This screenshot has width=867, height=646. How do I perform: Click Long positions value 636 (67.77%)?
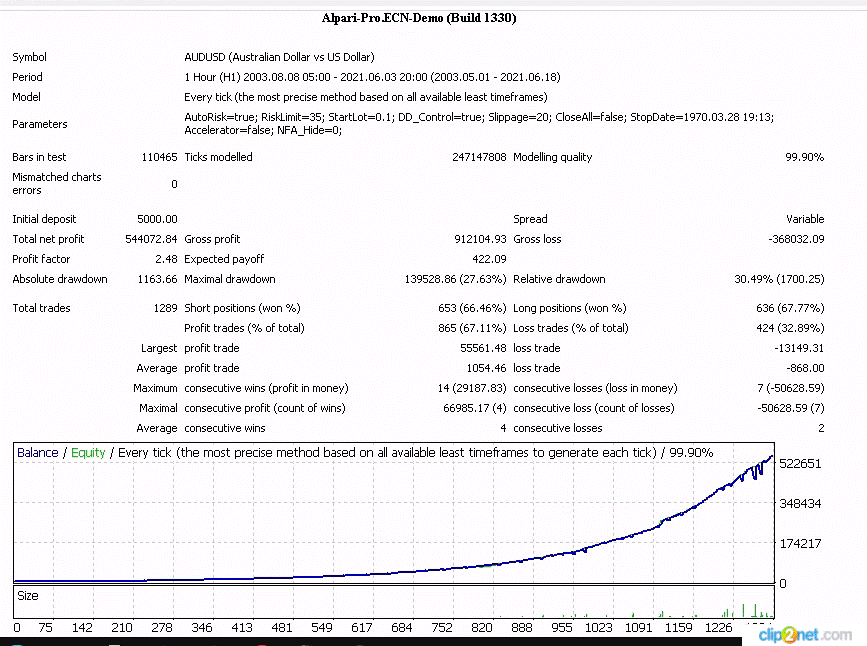click(790, 308)
